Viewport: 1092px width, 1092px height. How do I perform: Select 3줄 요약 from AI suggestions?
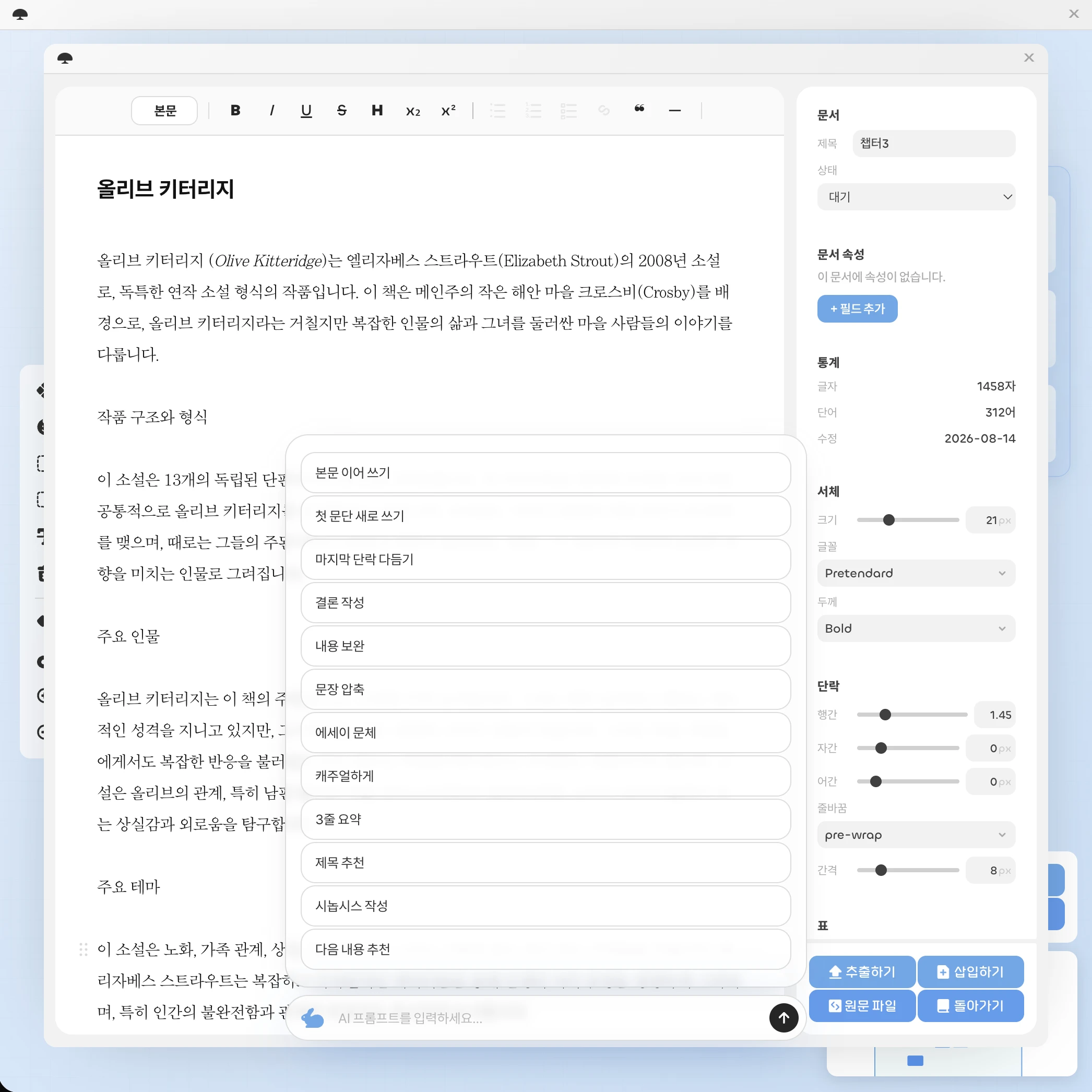tap(545, 819)
